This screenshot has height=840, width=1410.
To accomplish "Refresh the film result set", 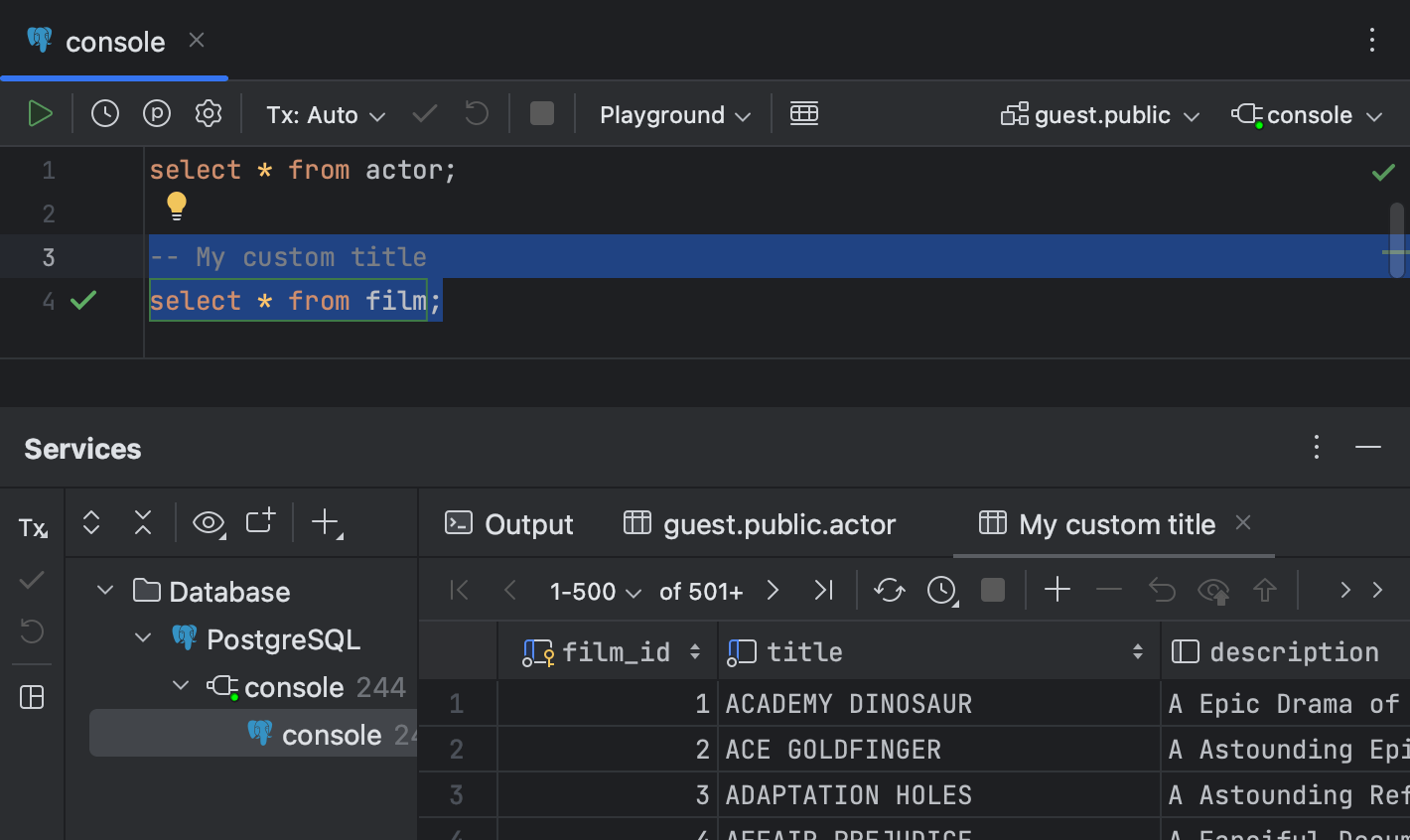I will [x=889, y=590].
